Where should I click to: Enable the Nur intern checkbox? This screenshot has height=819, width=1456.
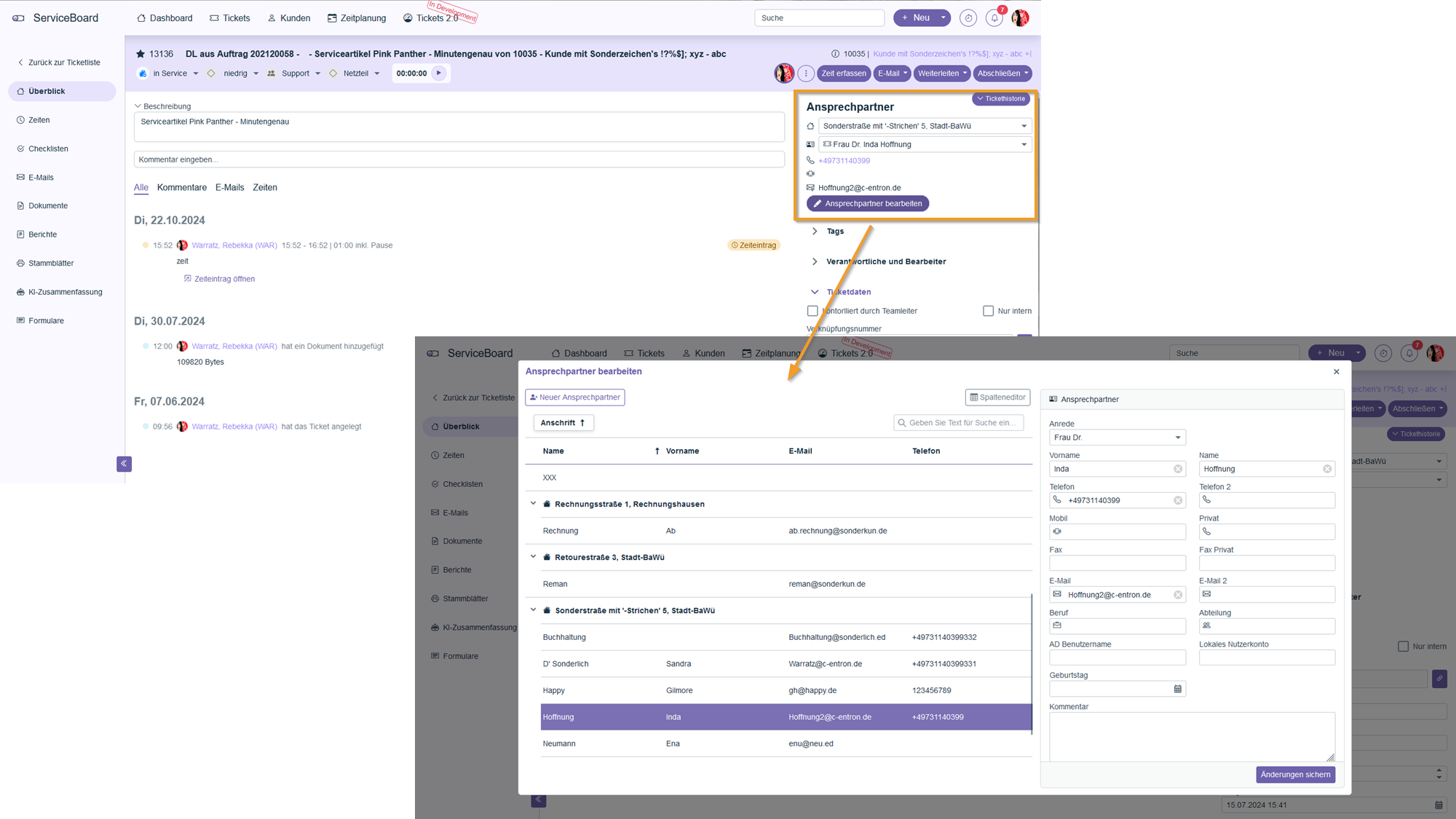[988, 311]
